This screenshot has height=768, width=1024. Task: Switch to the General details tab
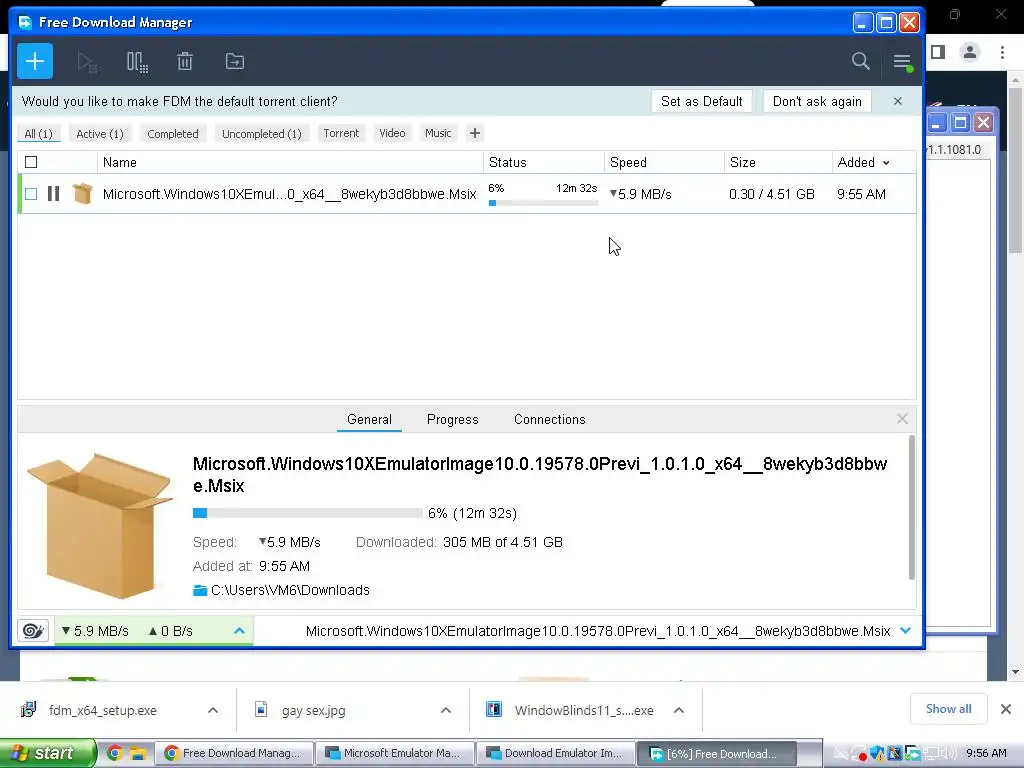(370, 419)
